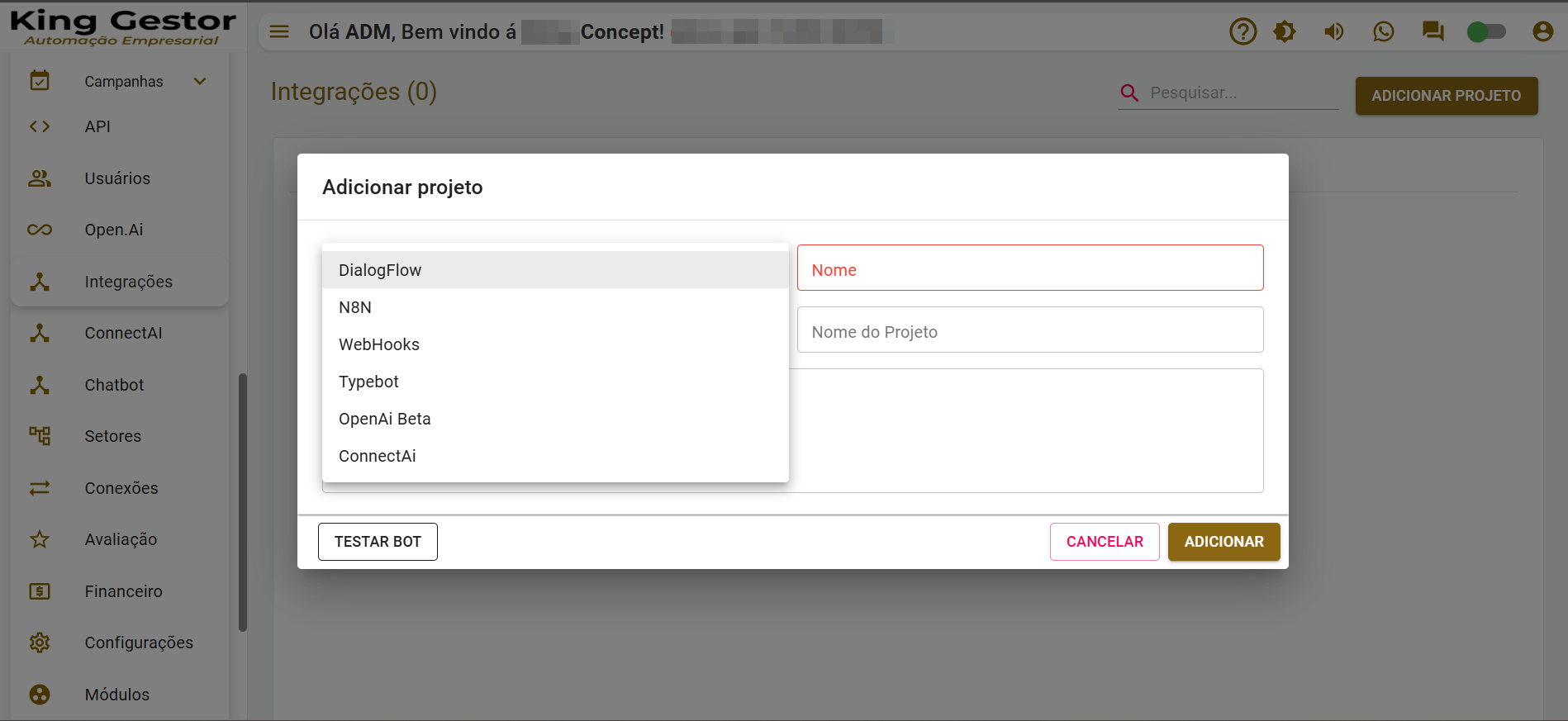Open Financeiro in the sidebar
Image resolution: width=1568 pixels, height=721 pixels.
coord(123,591)
